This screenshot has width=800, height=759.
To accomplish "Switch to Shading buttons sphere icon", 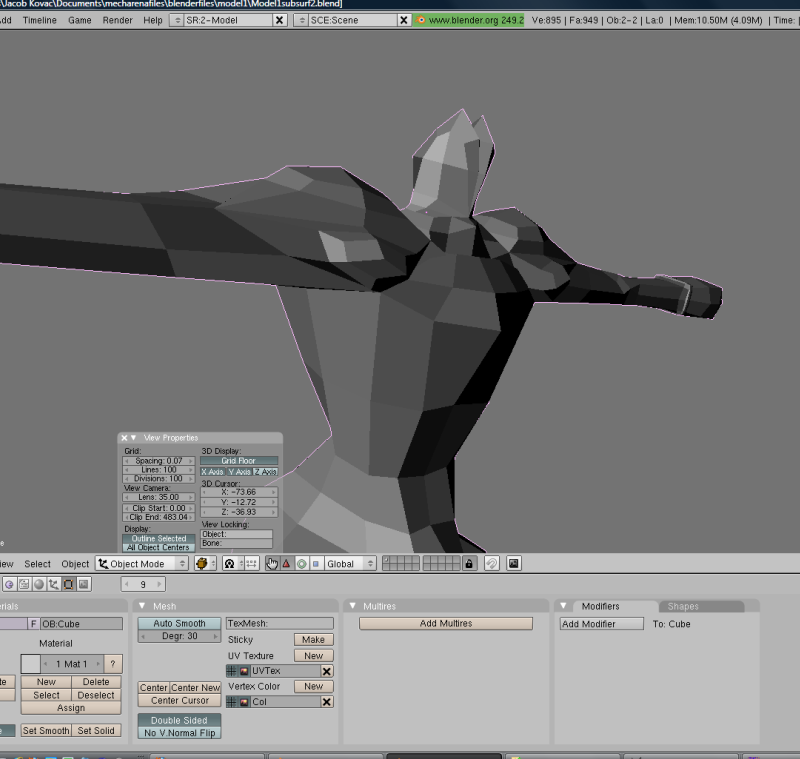I will pyautogui.click(x=39, y=585).
